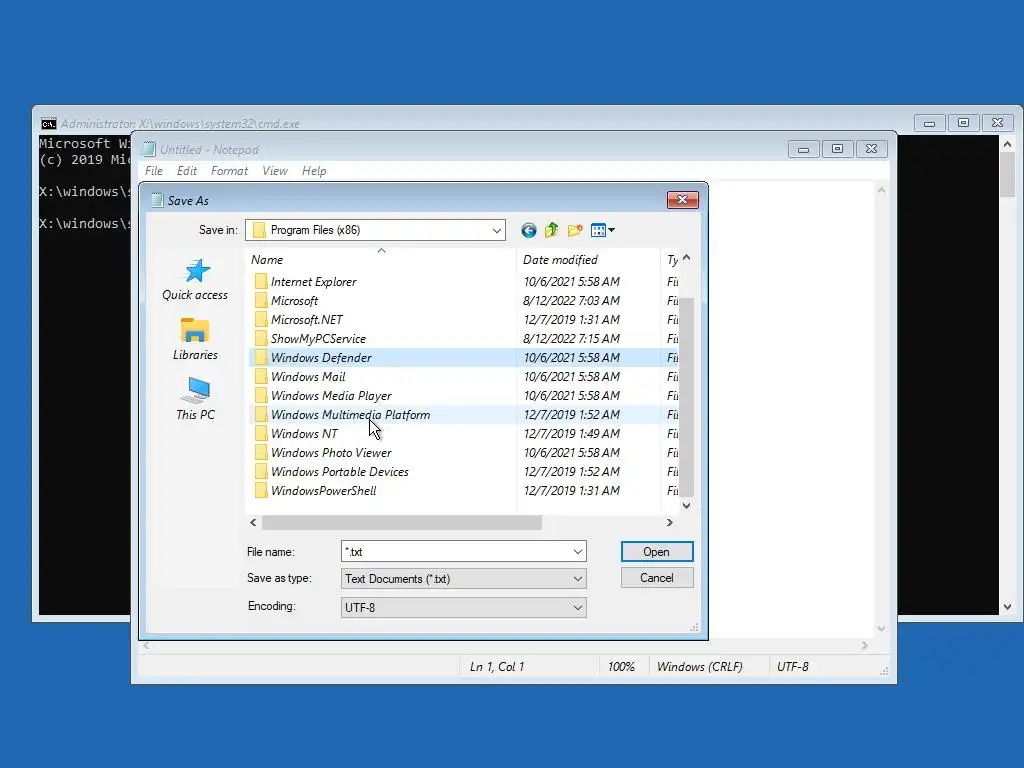Open the view options dropdown arrow

pos(612,230)
